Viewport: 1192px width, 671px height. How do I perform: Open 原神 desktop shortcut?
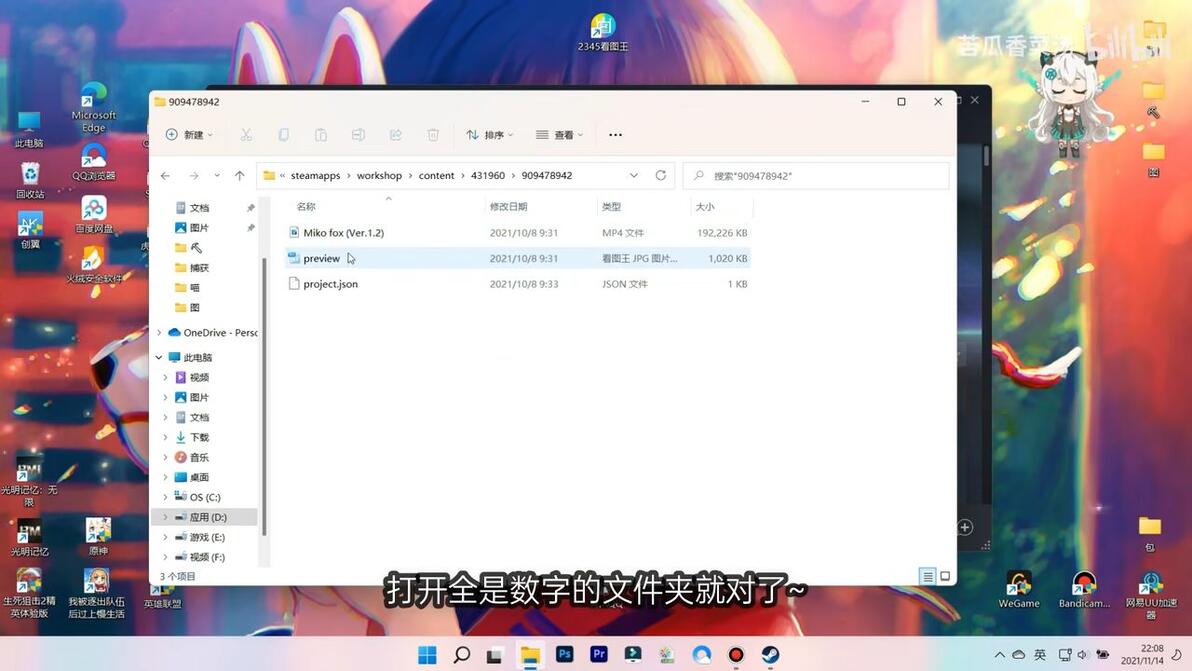tap(98, 536)
